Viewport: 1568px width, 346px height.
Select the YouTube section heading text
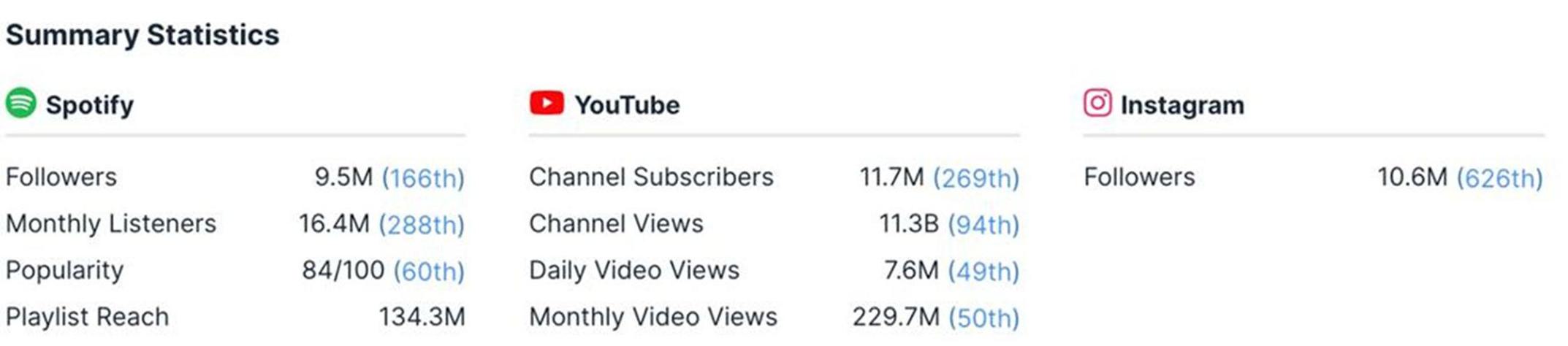coord(627,105)
